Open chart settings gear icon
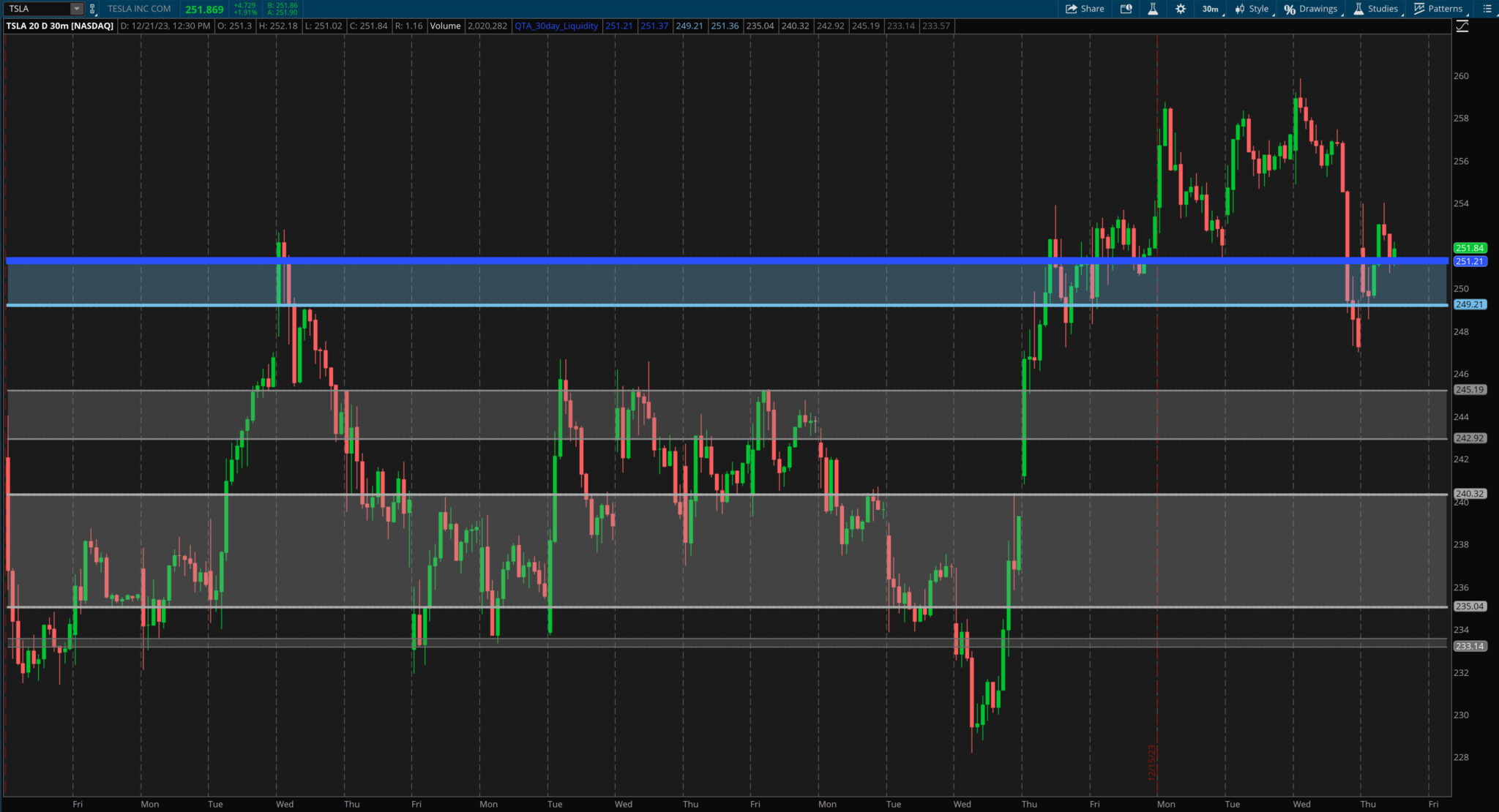This screenshot has width=1499, height=812. [x=1181, y=9]
